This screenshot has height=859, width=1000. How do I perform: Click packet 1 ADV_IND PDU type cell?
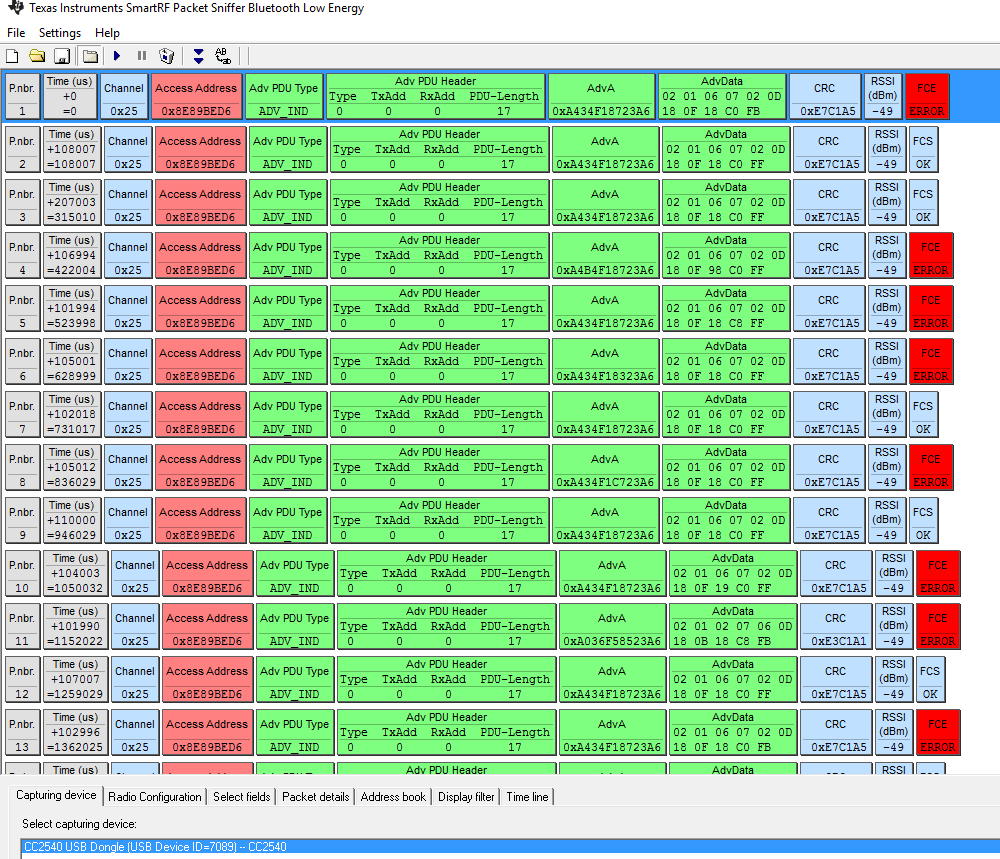[x=284, y=96]
